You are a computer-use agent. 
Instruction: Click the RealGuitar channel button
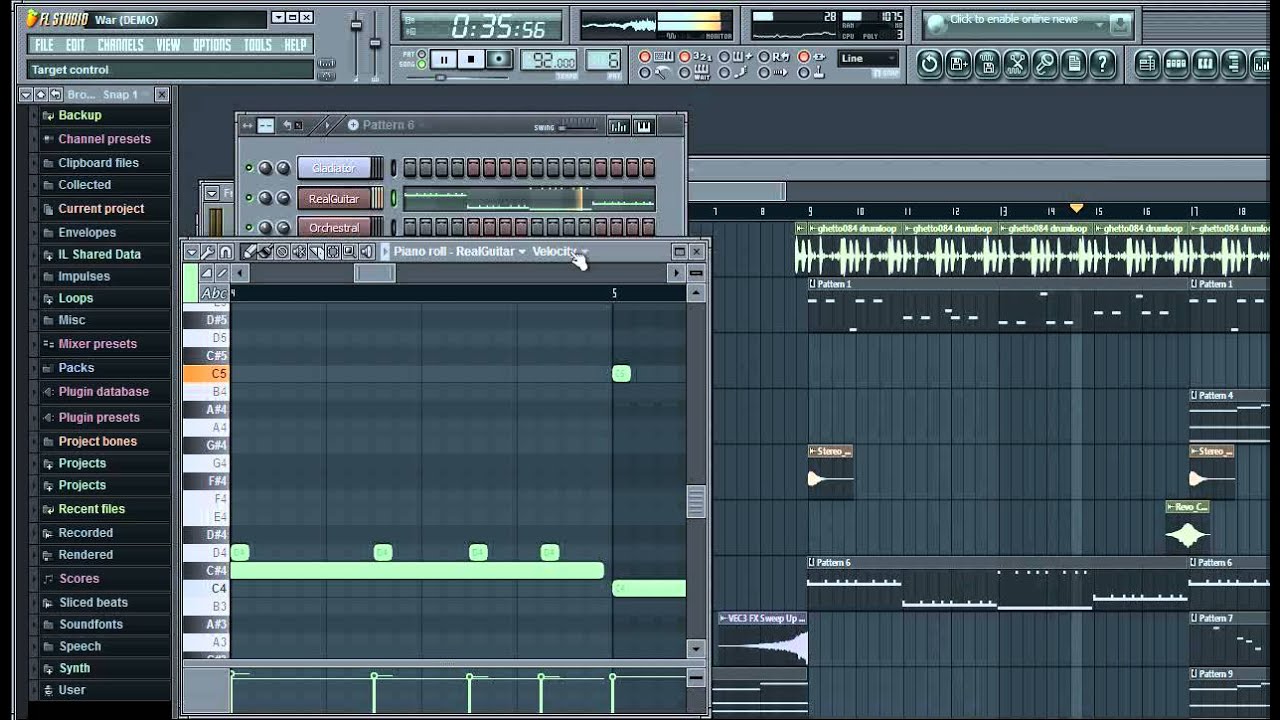pyautogui.click(x=334, y=198)
